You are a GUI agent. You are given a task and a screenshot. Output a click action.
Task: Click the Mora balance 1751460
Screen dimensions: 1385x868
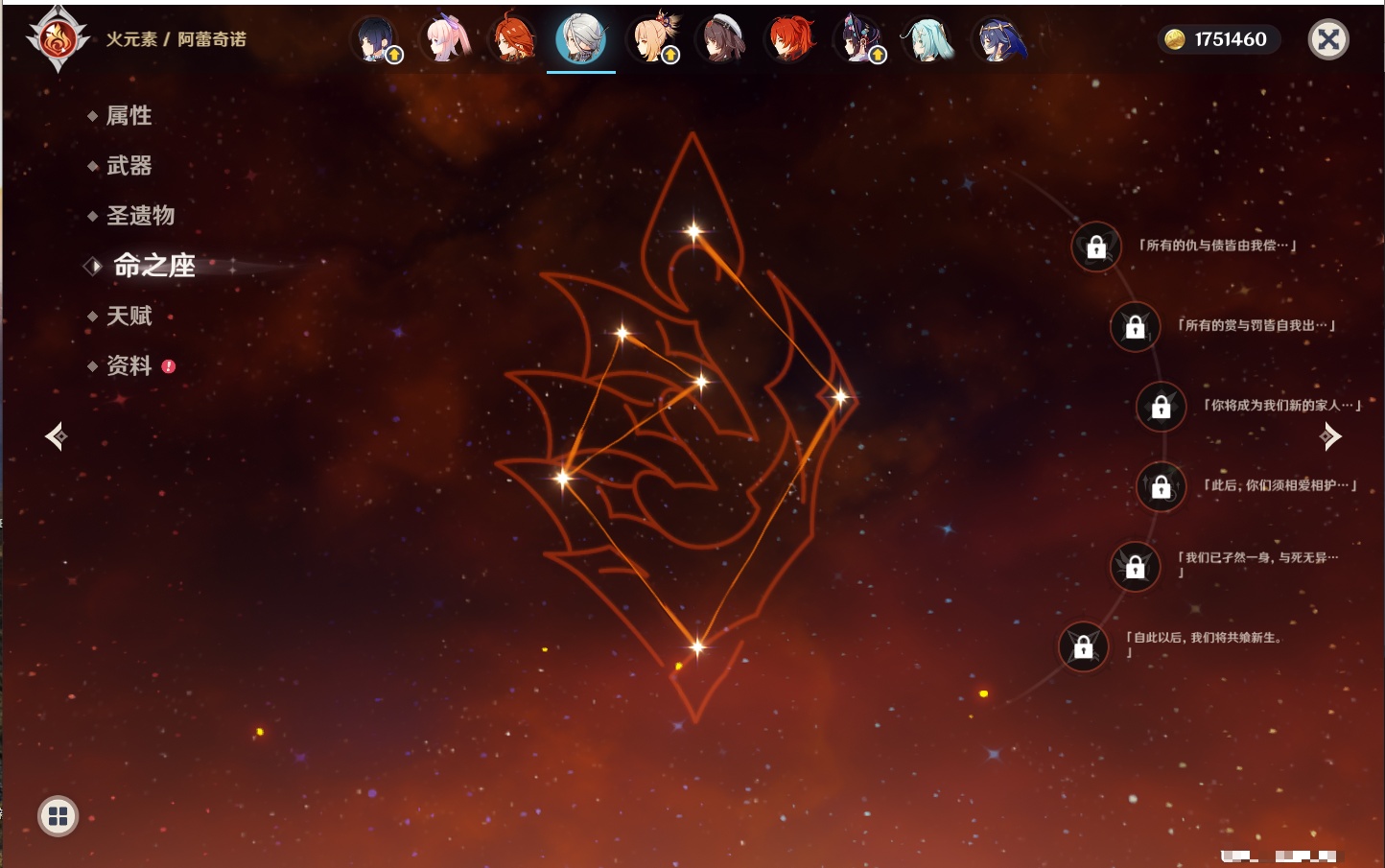click(1218, 39)
